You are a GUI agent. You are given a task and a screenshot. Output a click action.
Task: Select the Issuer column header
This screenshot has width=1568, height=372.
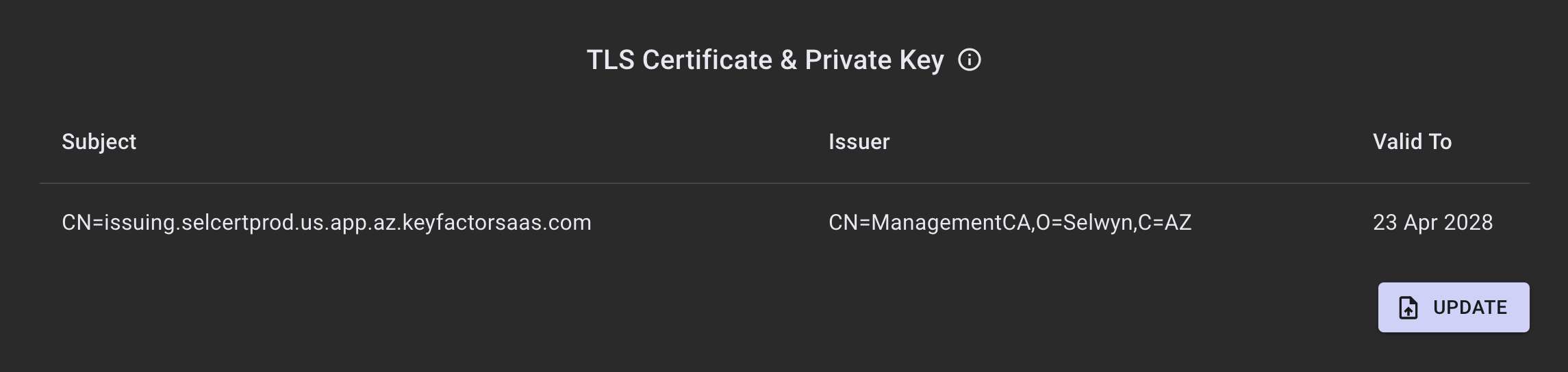click(x=859, y=142)
